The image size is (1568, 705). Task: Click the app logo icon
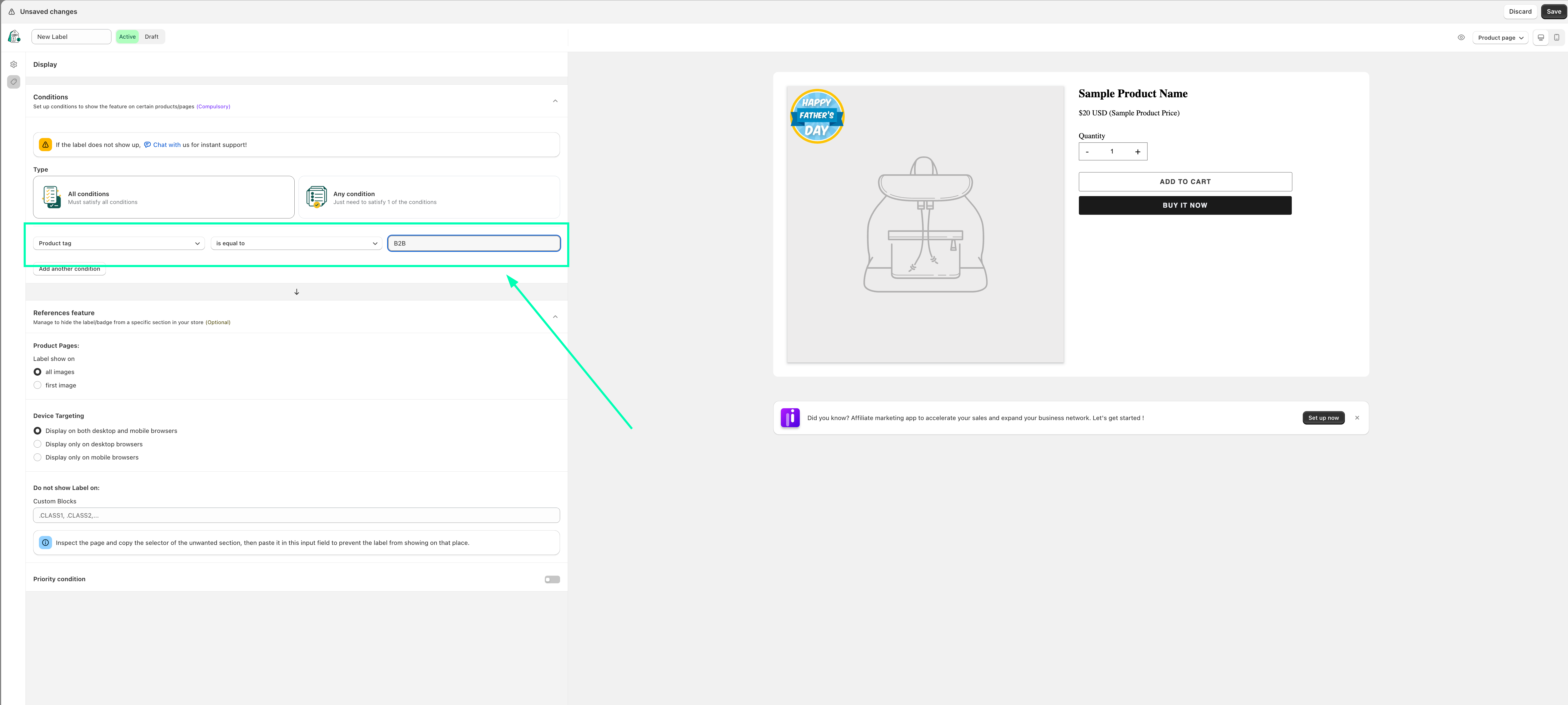(14, 37)
